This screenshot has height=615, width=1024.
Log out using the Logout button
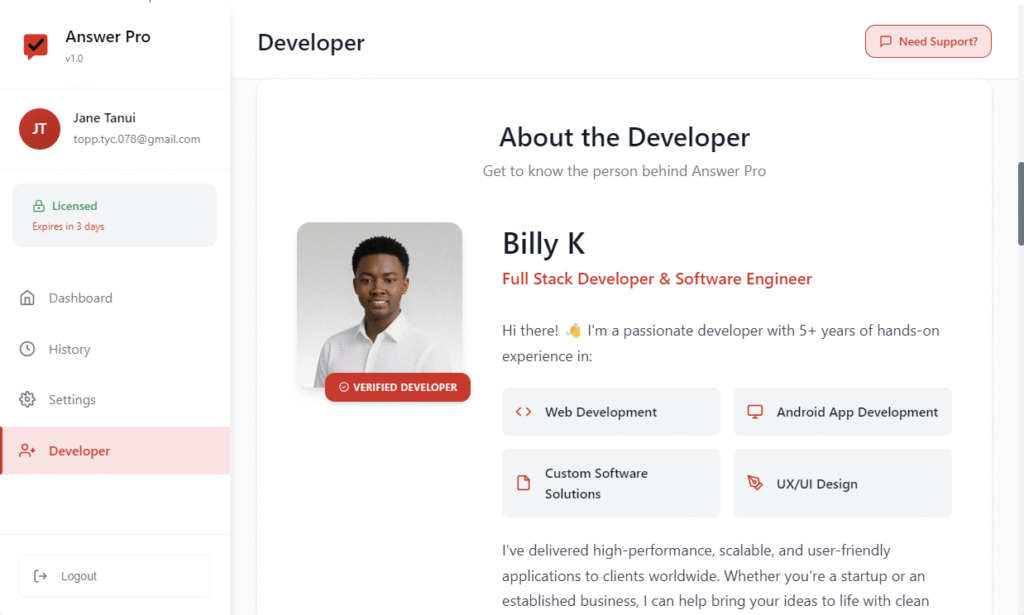114,576
